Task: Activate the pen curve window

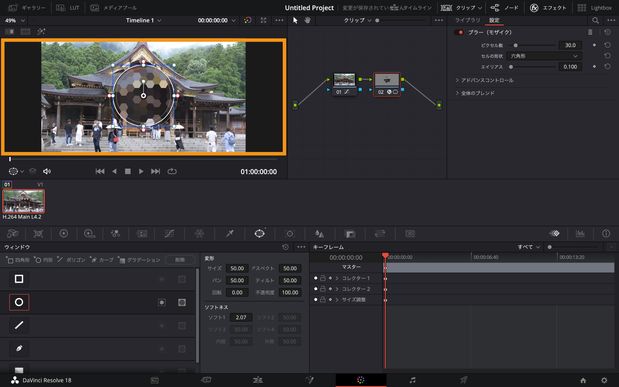Action: click(19, 349)
